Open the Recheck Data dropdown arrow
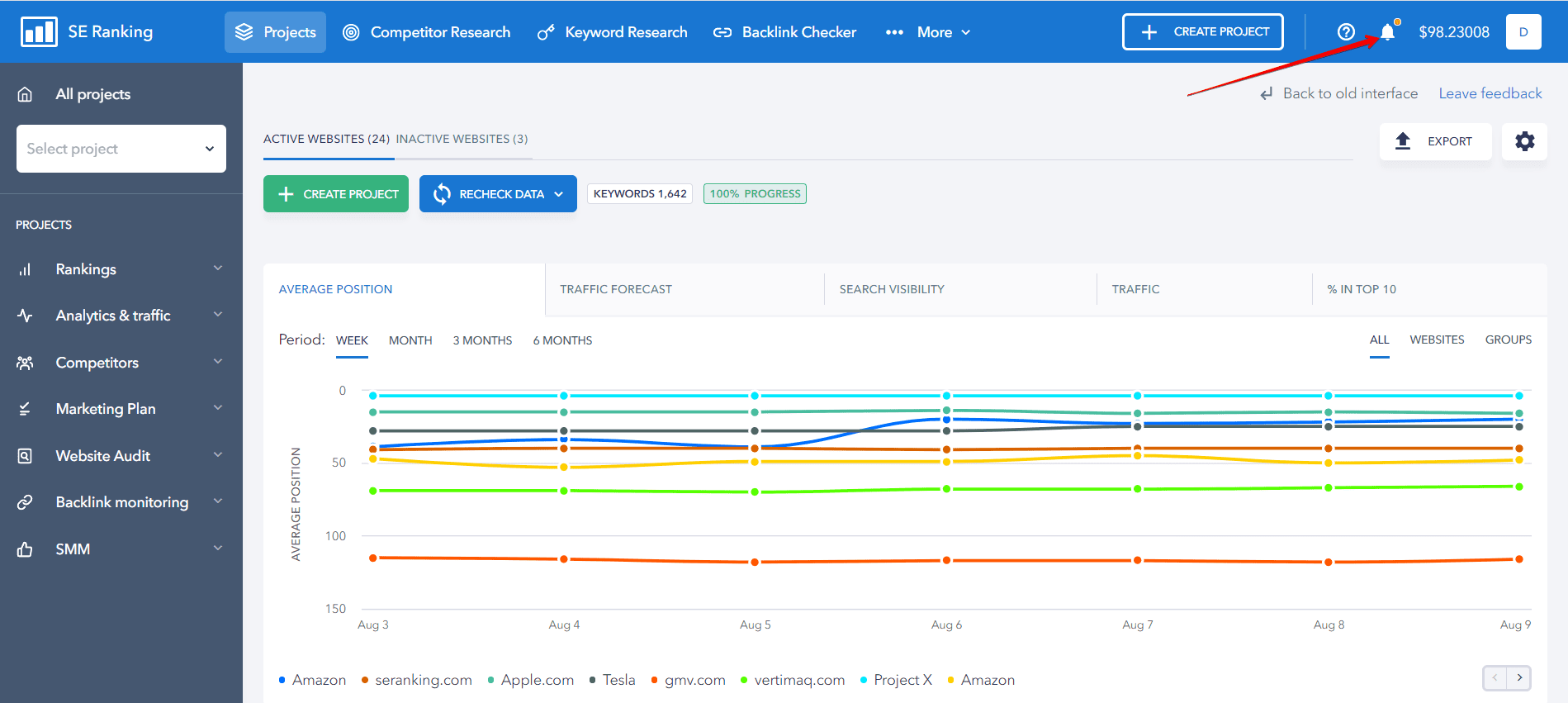Screen dimensions: 1568x703 (x=559, y=194)
